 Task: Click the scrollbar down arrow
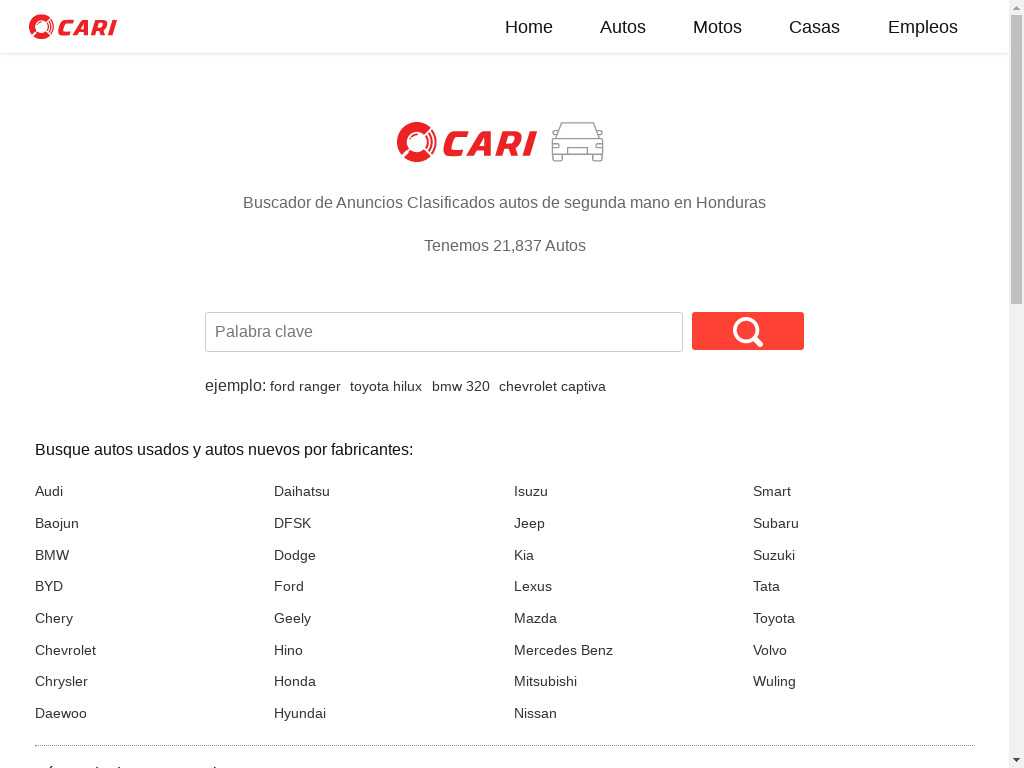[1017, 761]
